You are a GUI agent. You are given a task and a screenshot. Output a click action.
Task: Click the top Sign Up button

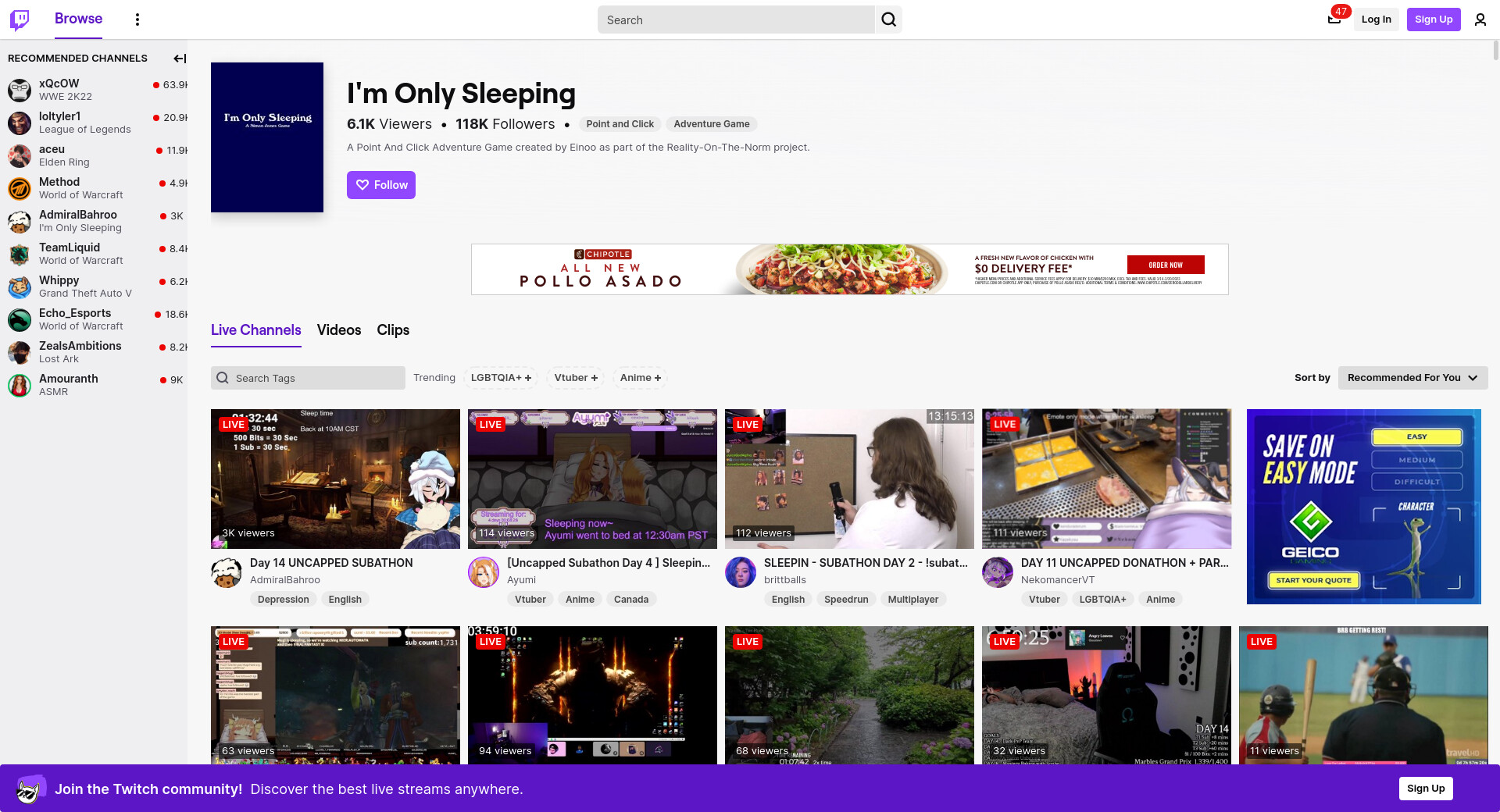click(1434, 20)
